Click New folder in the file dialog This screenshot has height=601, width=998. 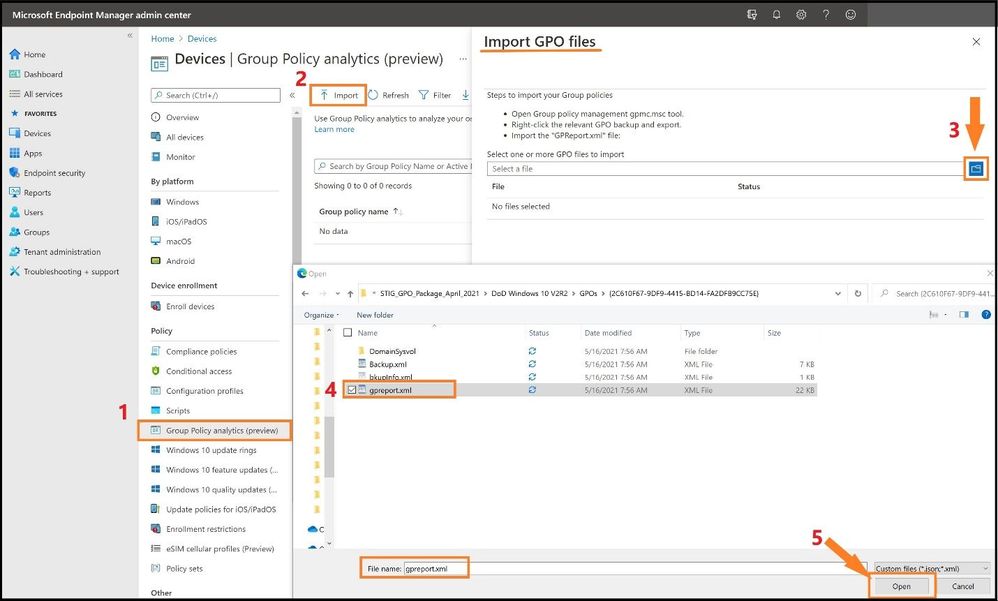375,315
